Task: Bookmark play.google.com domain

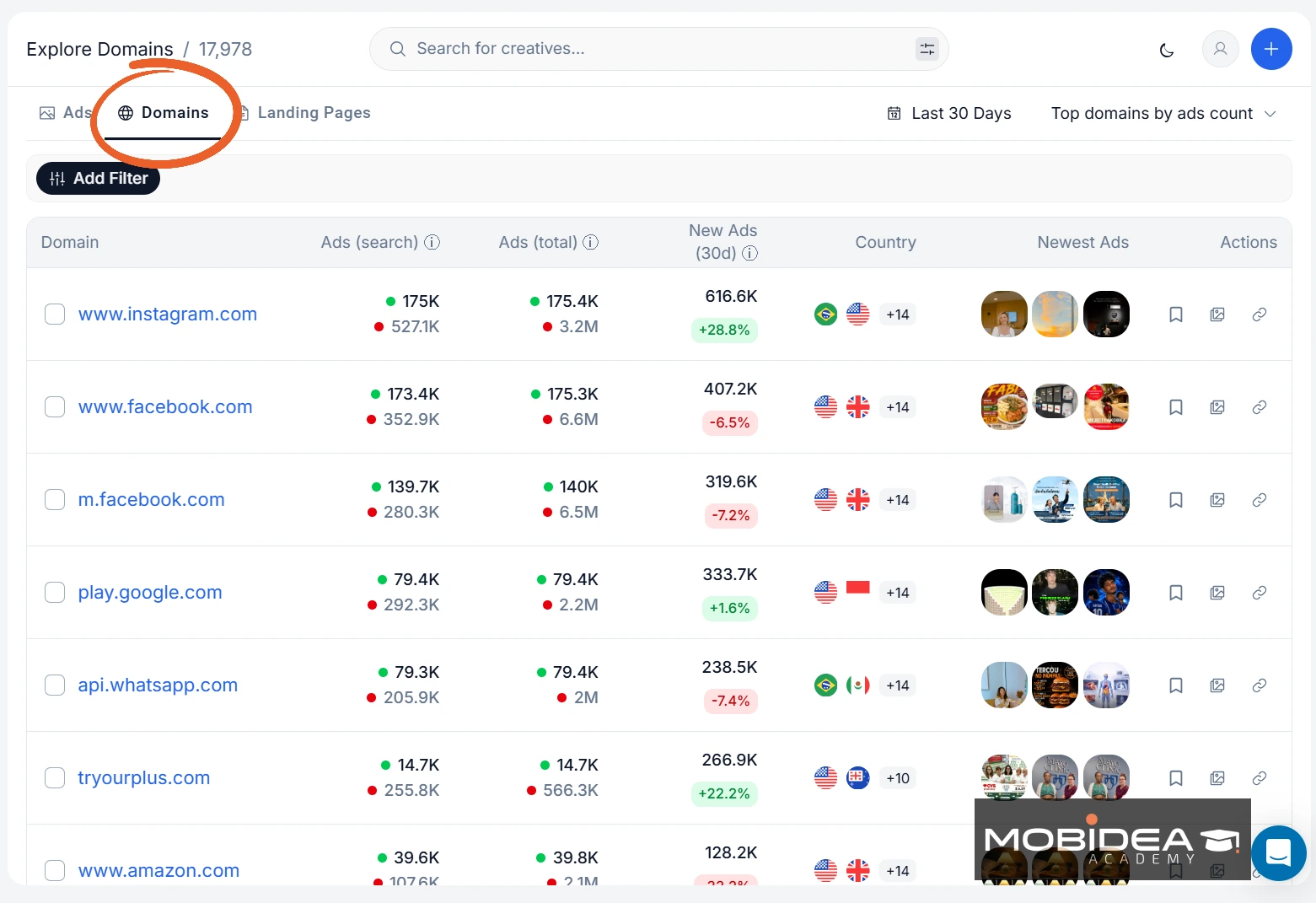Action: [x=1176, y=593]
